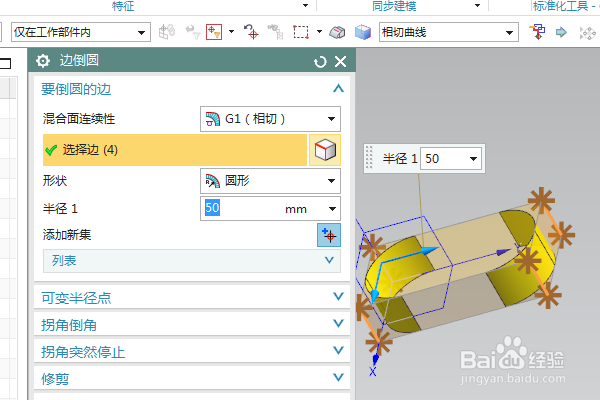
Task: Open the 同步建模 group dropdown arrow
Action: (477, 5)
